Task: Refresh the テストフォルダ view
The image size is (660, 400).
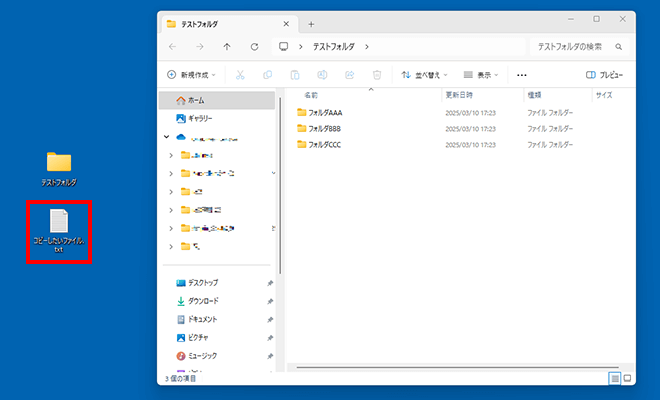Action: click(254, 47)
